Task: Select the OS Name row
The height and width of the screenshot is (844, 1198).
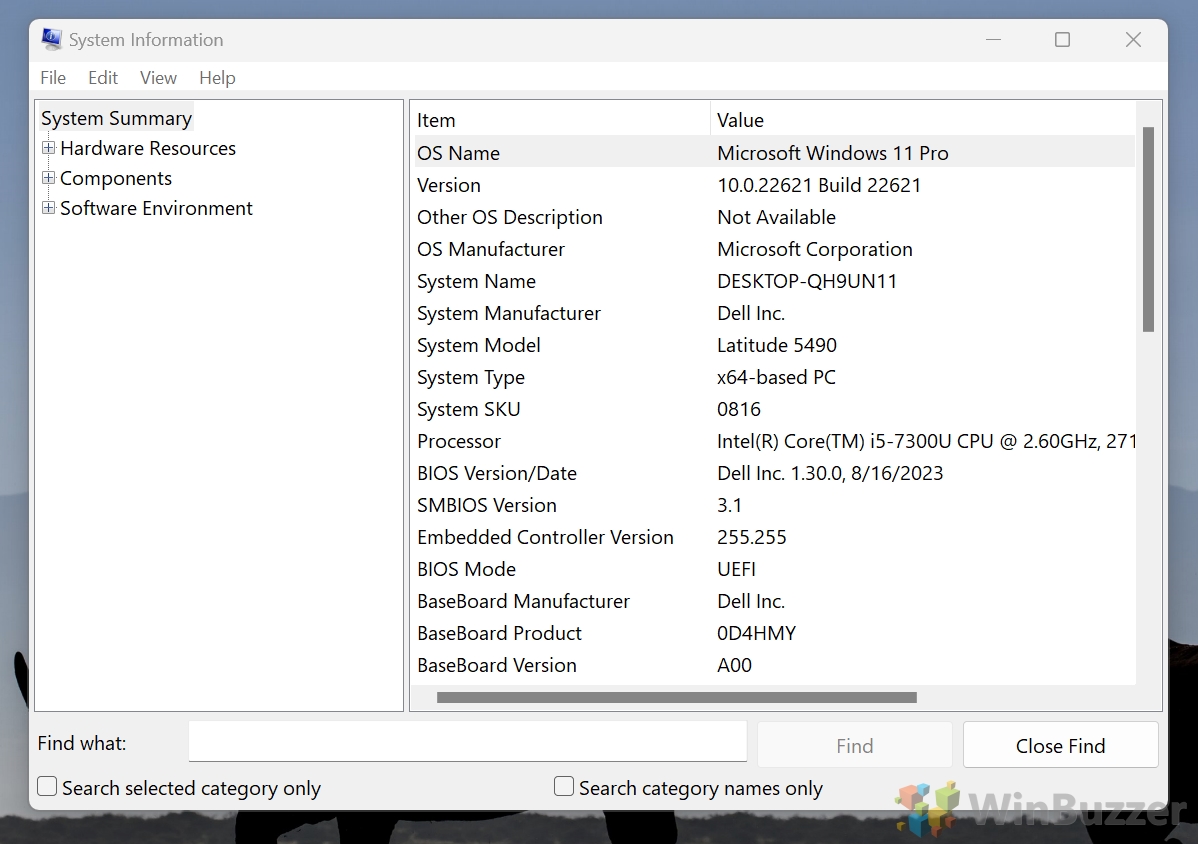Action: tap(775, 153)
